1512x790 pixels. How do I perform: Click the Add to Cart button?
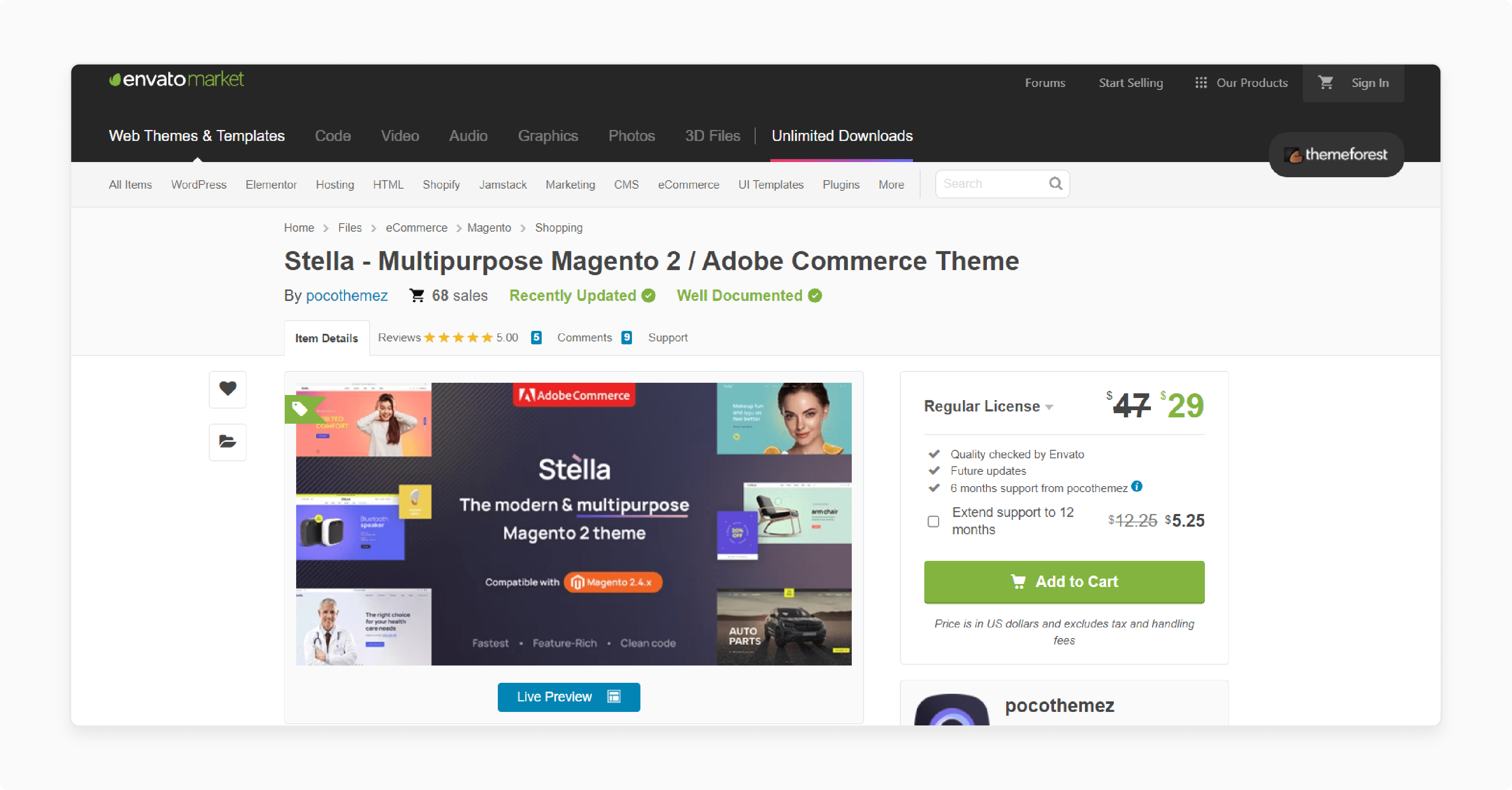(1064, 582)
